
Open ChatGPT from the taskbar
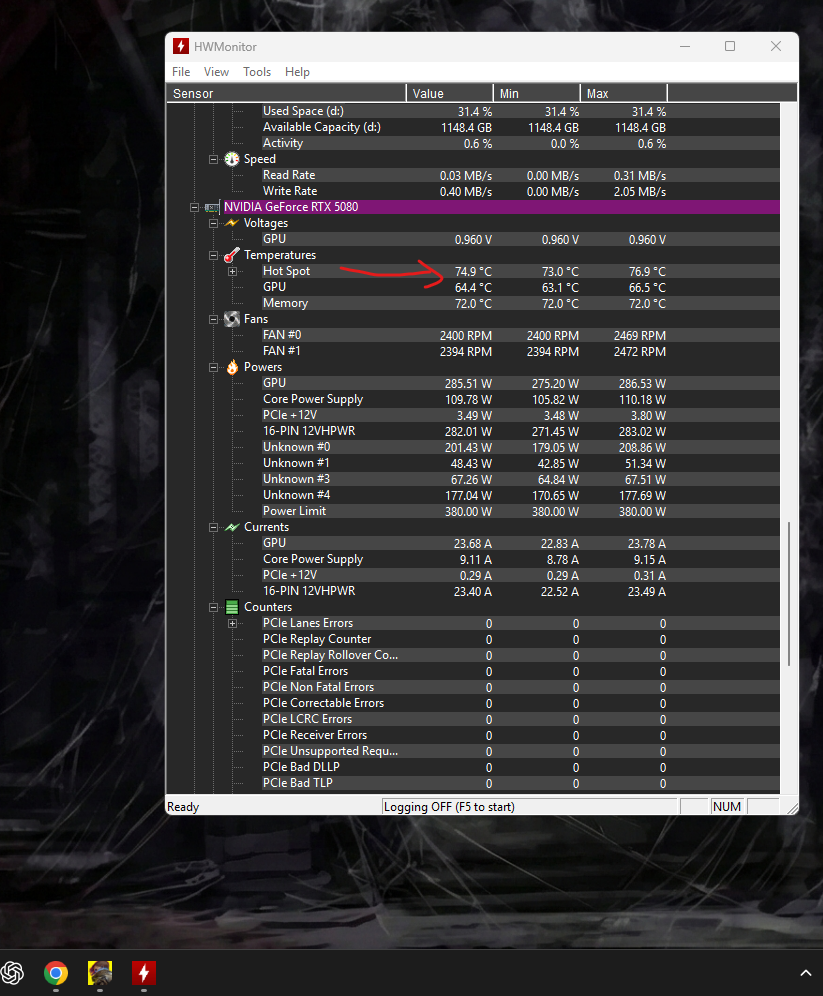pyautogui.click(x=13, y=972)
